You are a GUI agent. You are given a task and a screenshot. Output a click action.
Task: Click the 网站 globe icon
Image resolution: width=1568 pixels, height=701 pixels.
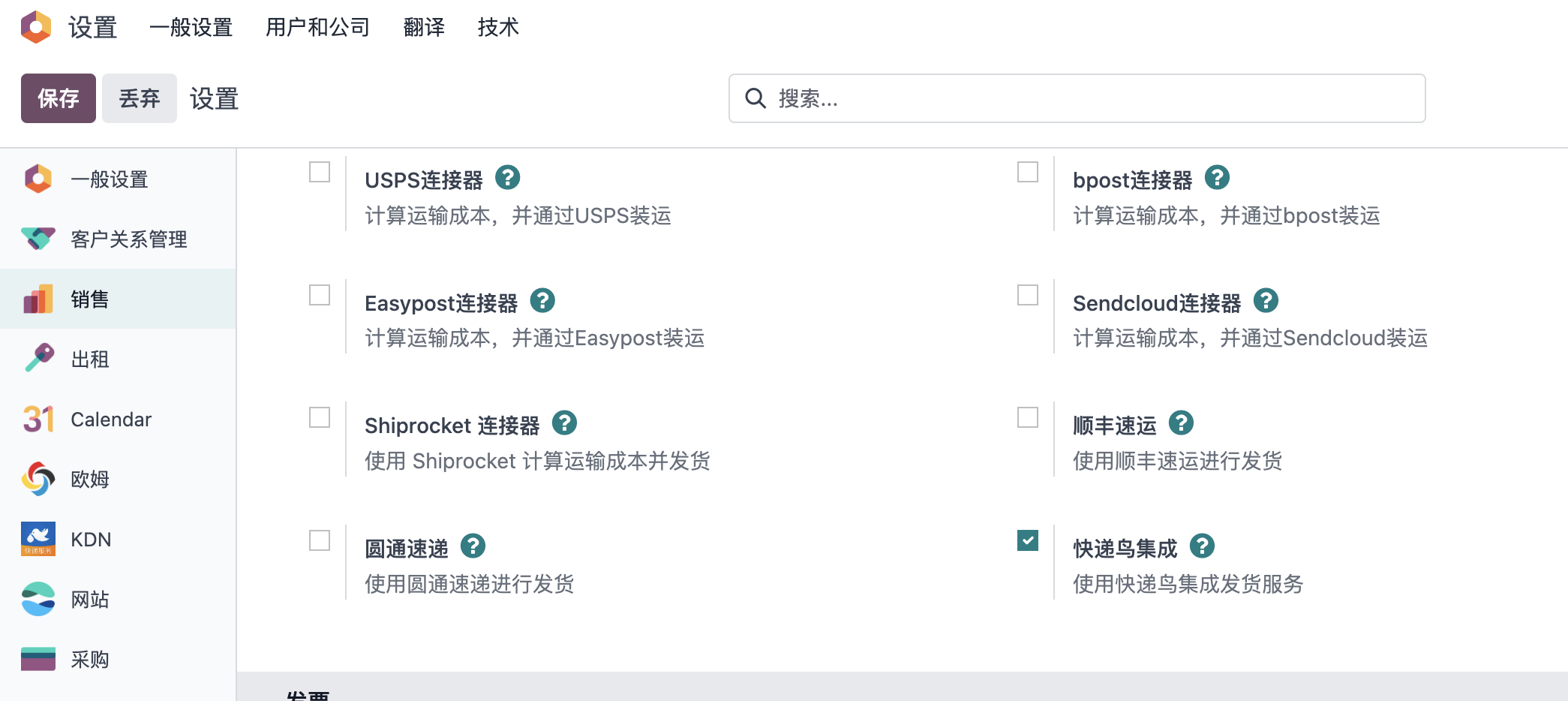[38, 599]
